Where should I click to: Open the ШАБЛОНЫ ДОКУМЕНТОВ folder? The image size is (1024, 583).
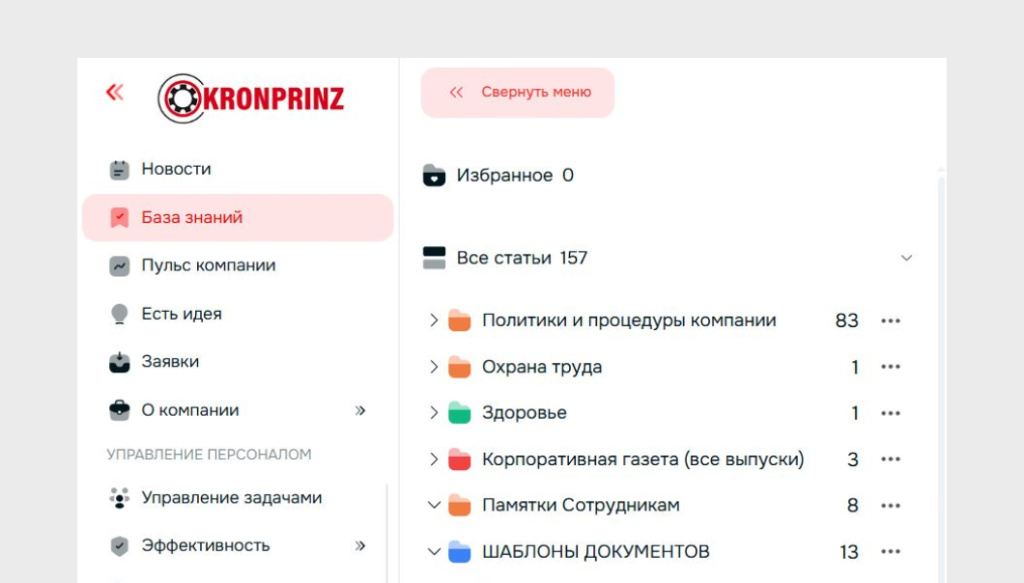click(596, 552)
